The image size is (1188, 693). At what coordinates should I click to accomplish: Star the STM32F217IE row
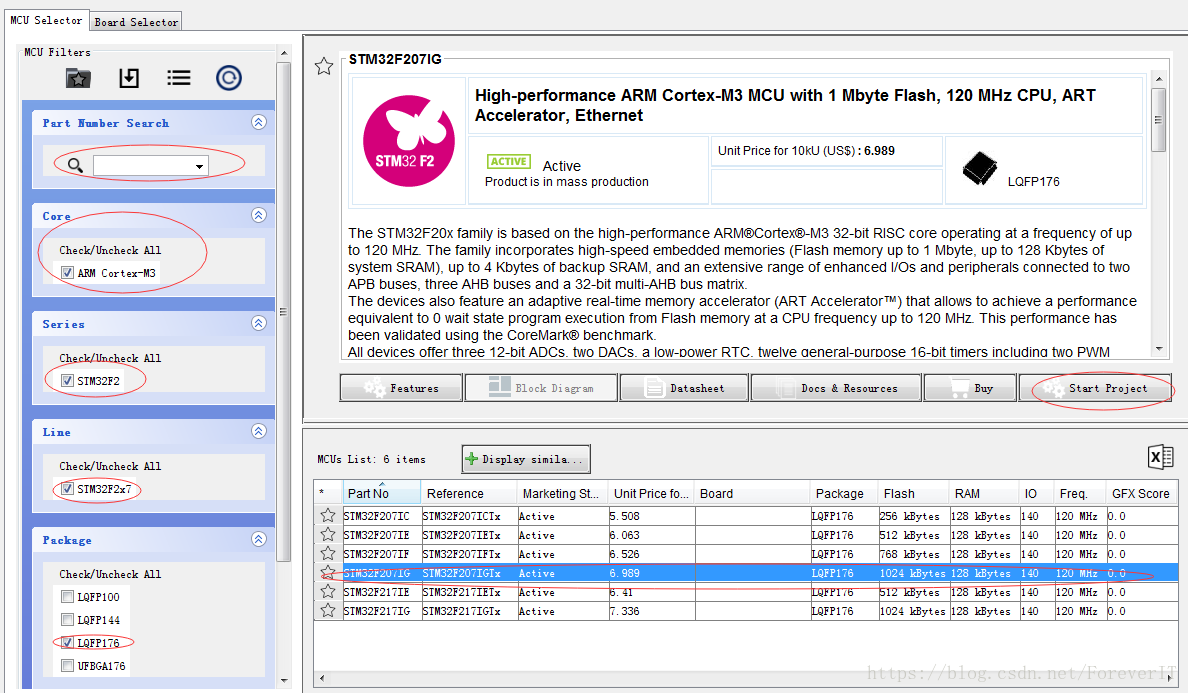pyautogui.click(x=327, y=592)
